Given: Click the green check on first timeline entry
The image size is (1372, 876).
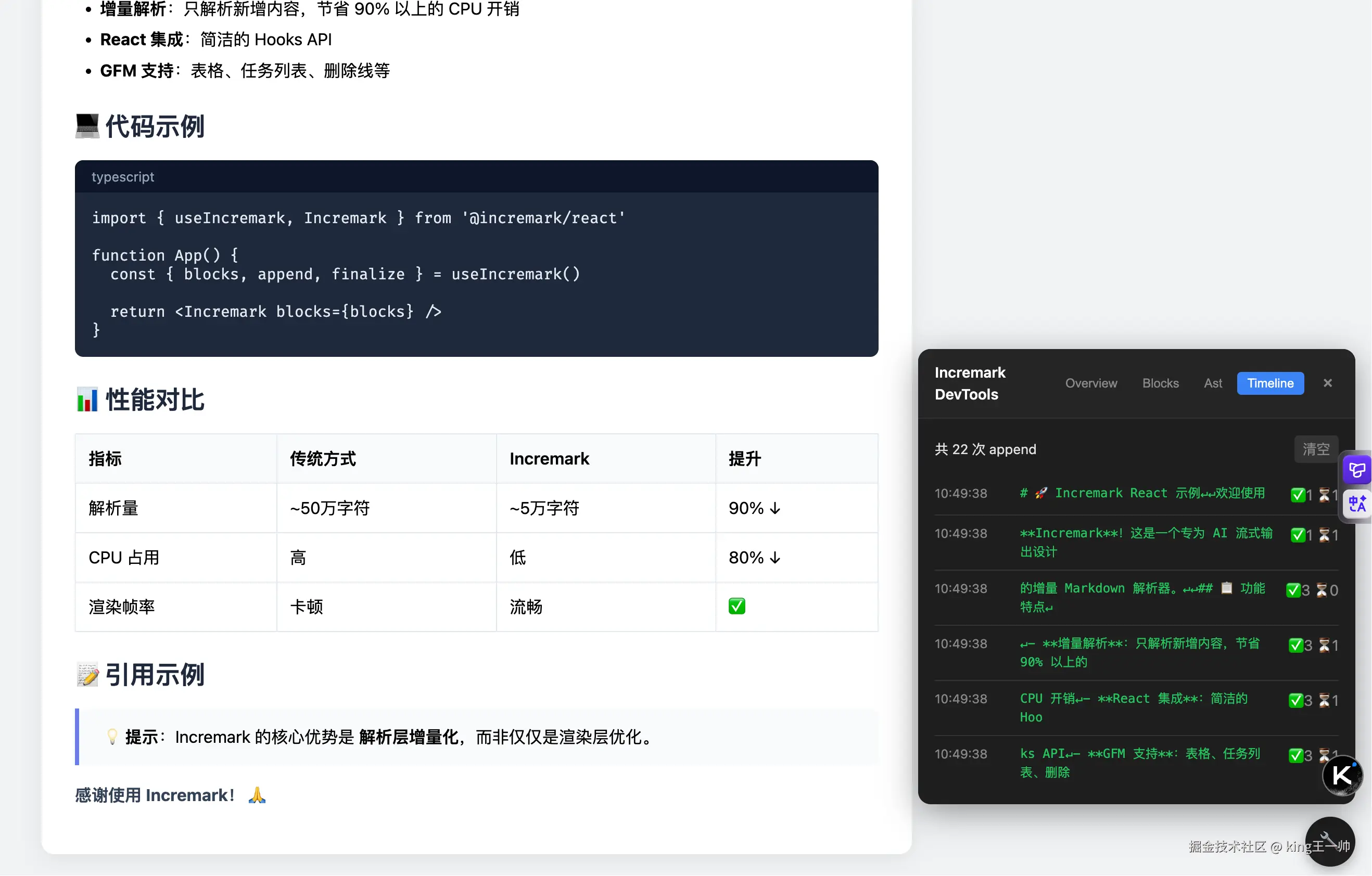Looking at the screenshot, I should pyautogui.click(x=1298, y=495).
